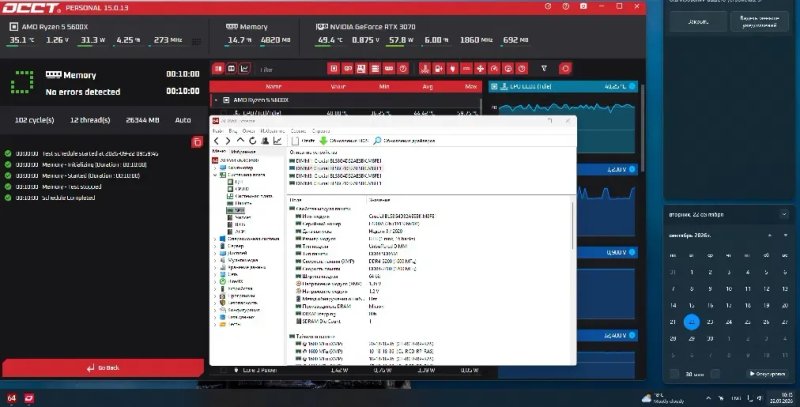
Task: Collapse the AMD Ryzen 5 5600X sensor group
Action: [x=216, y=100]
